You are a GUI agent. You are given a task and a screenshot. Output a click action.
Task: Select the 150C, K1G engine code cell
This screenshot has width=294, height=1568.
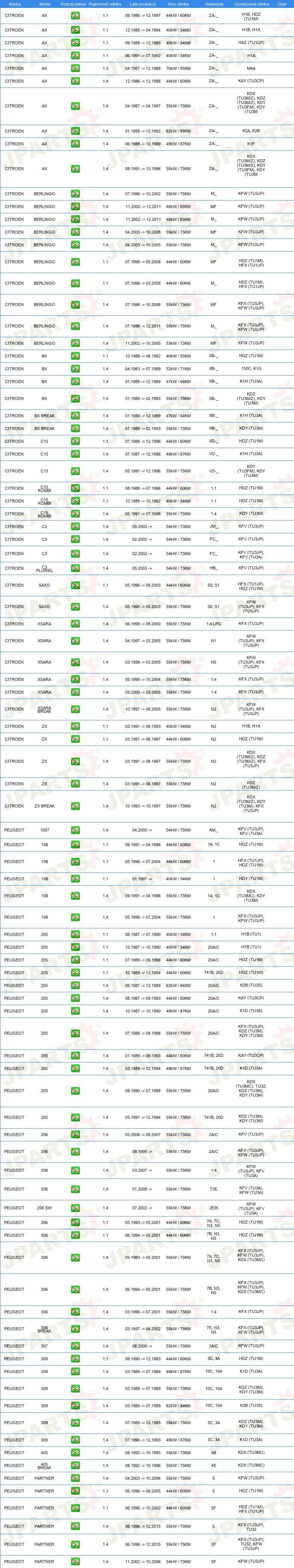[251, 369]
